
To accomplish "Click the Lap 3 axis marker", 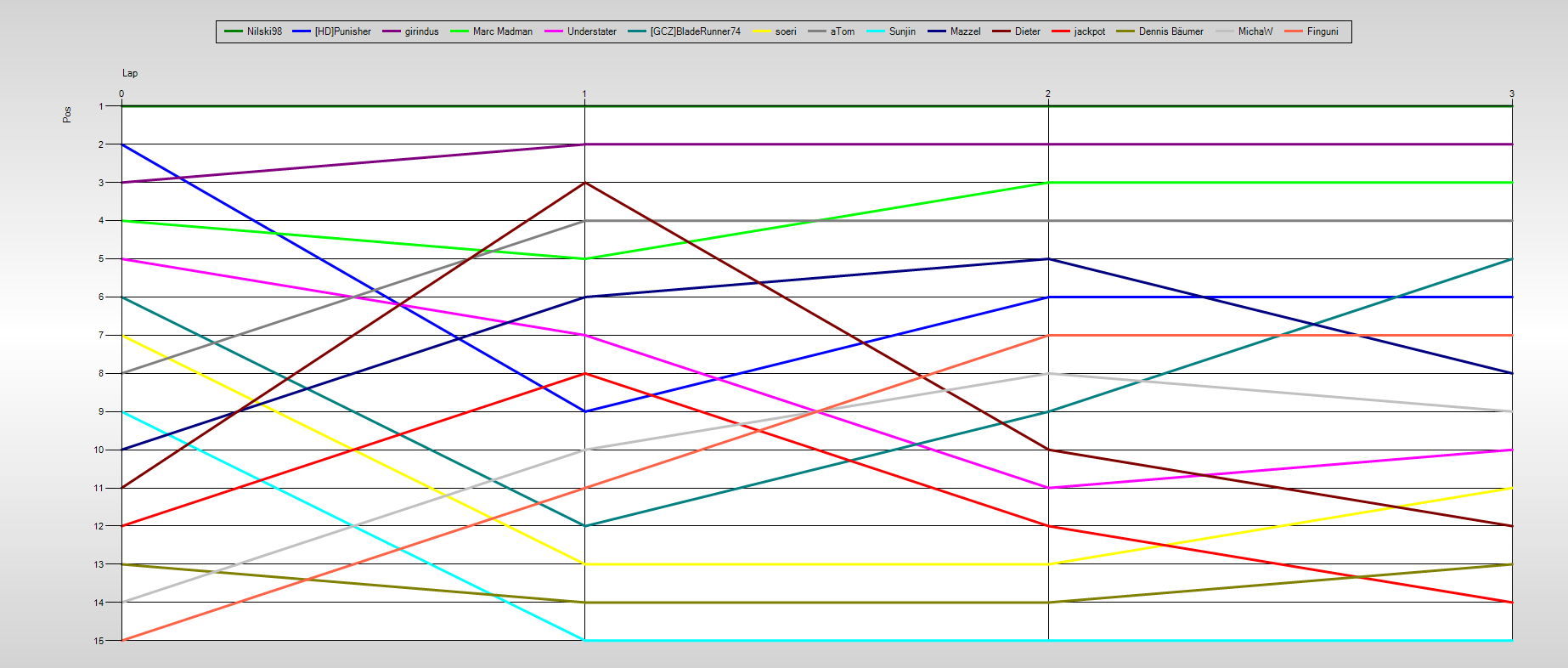I will pos(1511,93).
